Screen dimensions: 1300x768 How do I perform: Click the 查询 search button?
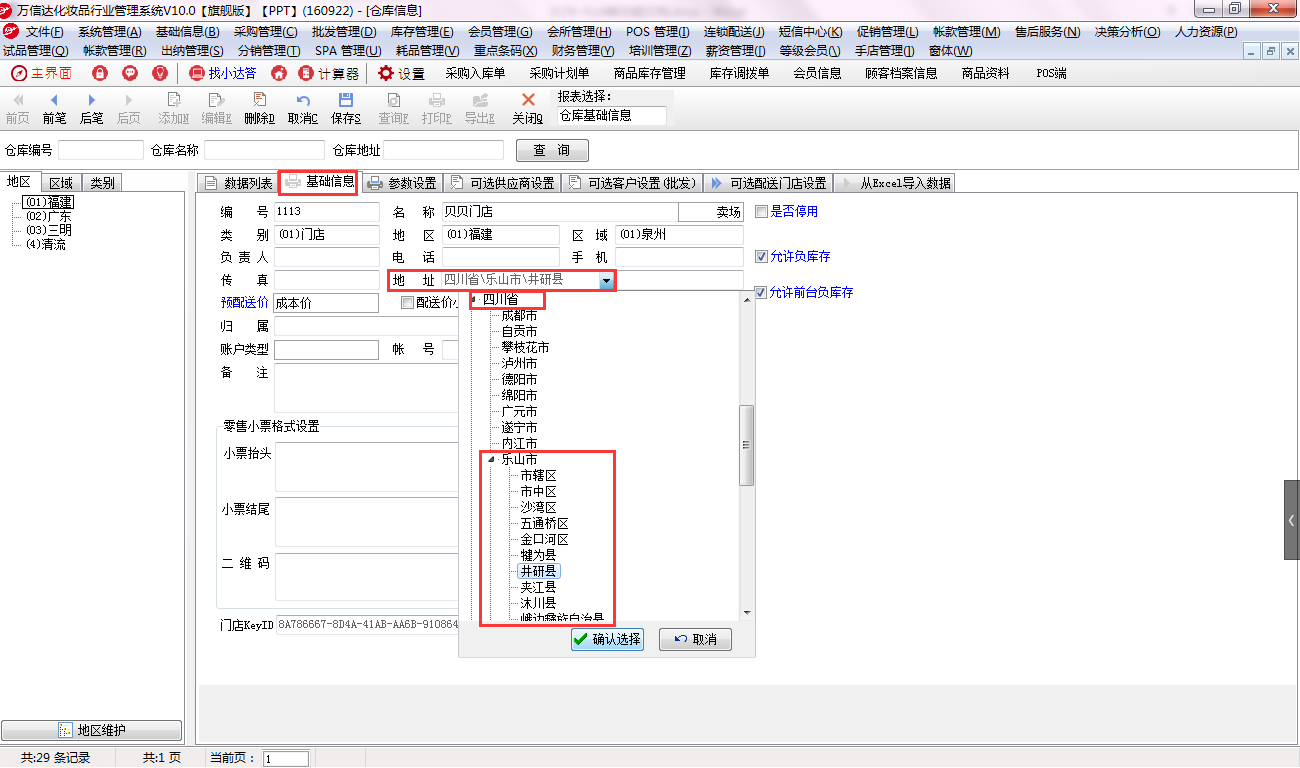click(552, 150)
